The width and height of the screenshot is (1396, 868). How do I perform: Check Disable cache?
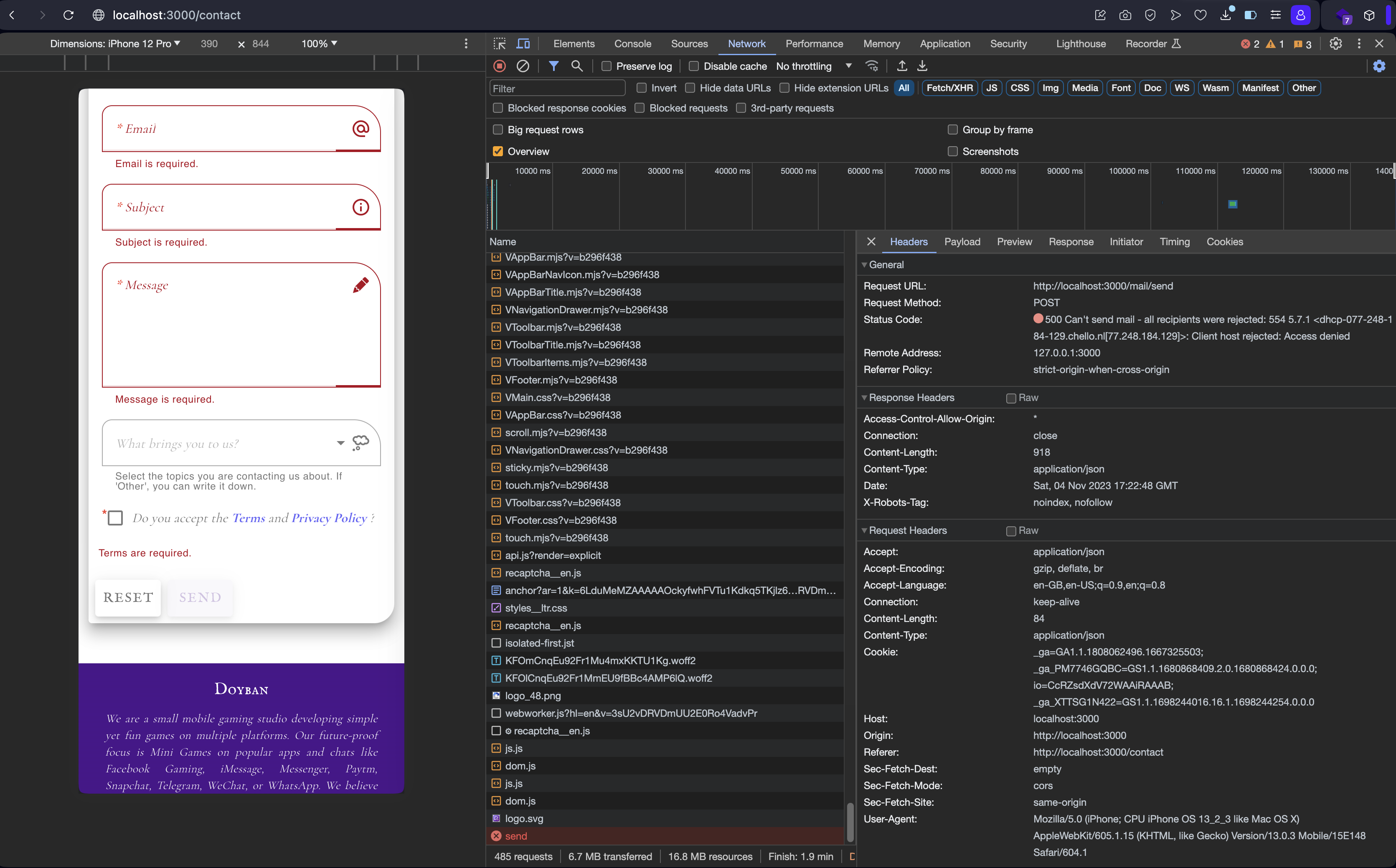693,66
